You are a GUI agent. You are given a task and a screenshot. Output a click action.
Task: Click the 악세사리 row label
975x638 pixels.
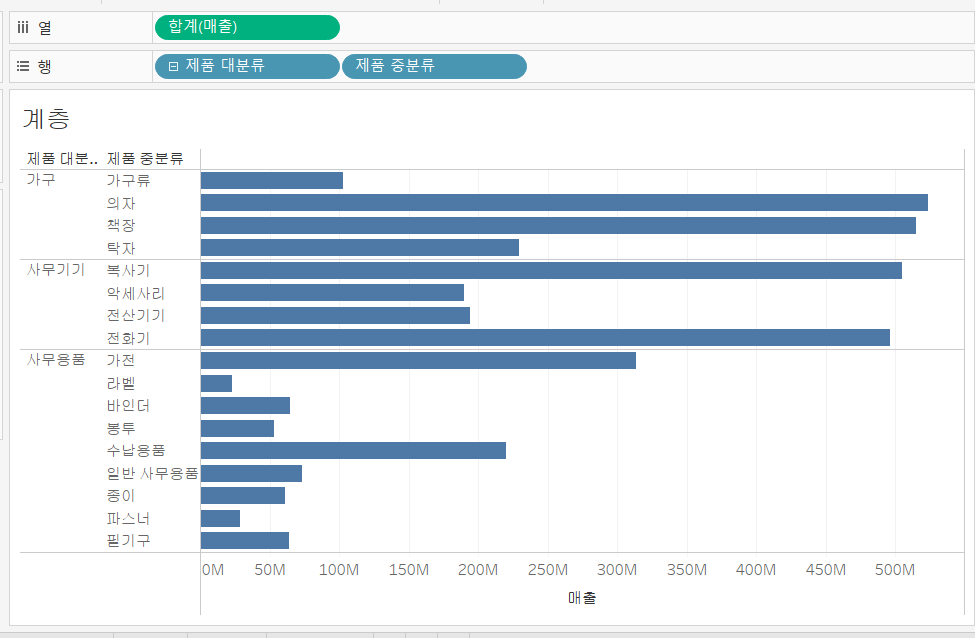(136, 293)
